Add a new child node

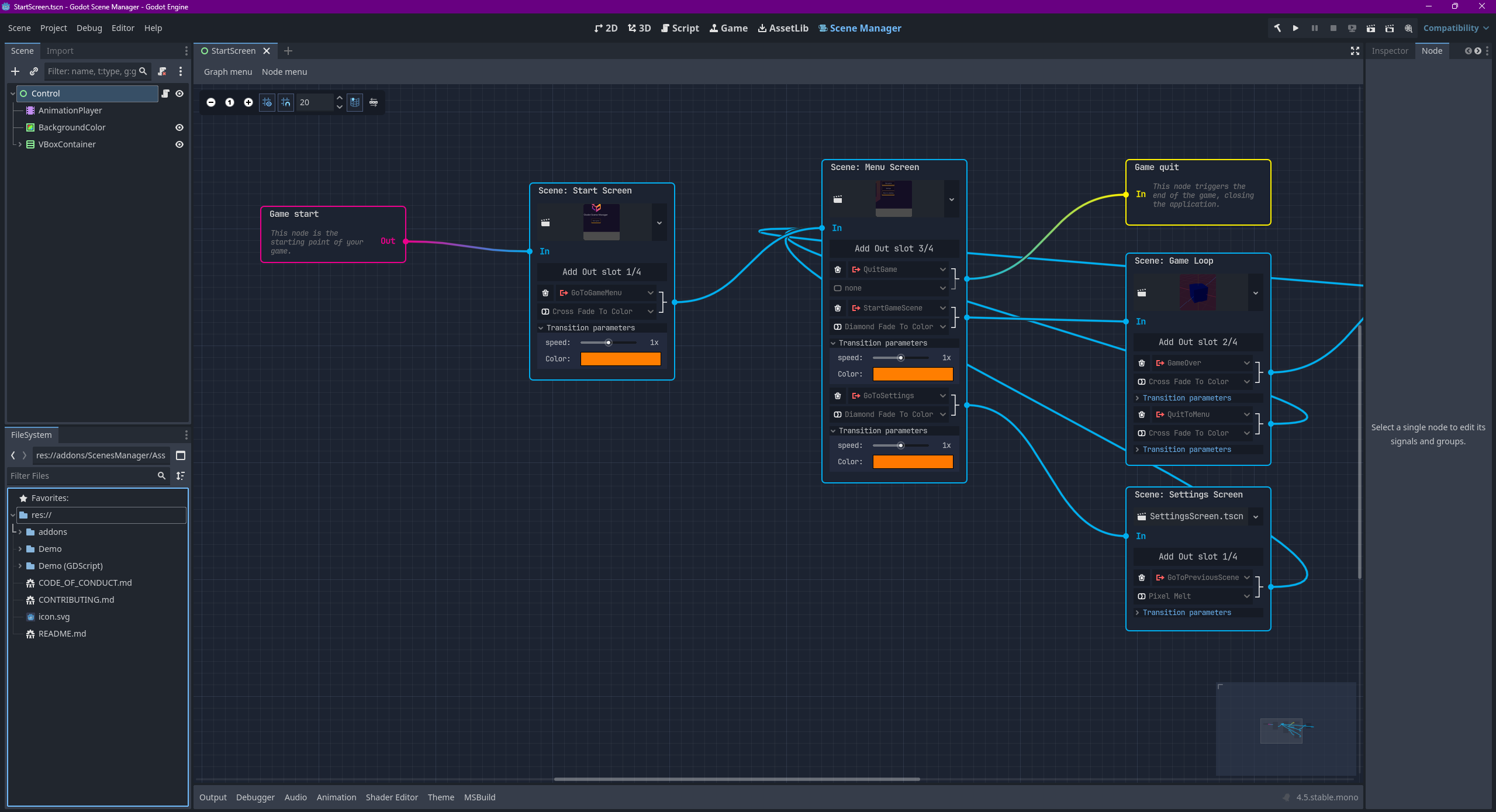point(15,71)
